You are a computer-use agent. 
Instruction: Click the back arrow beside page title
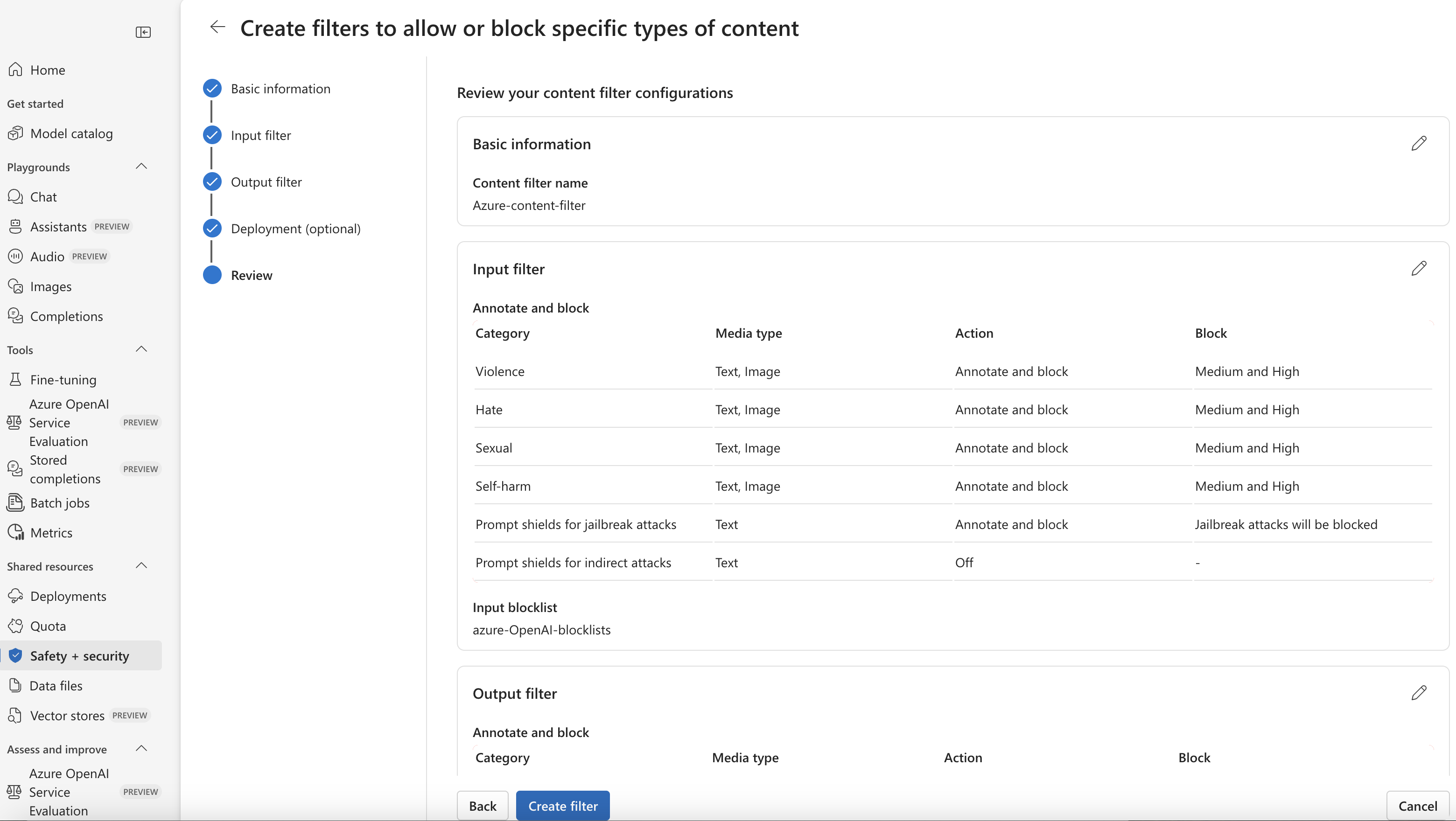point(217,27)
